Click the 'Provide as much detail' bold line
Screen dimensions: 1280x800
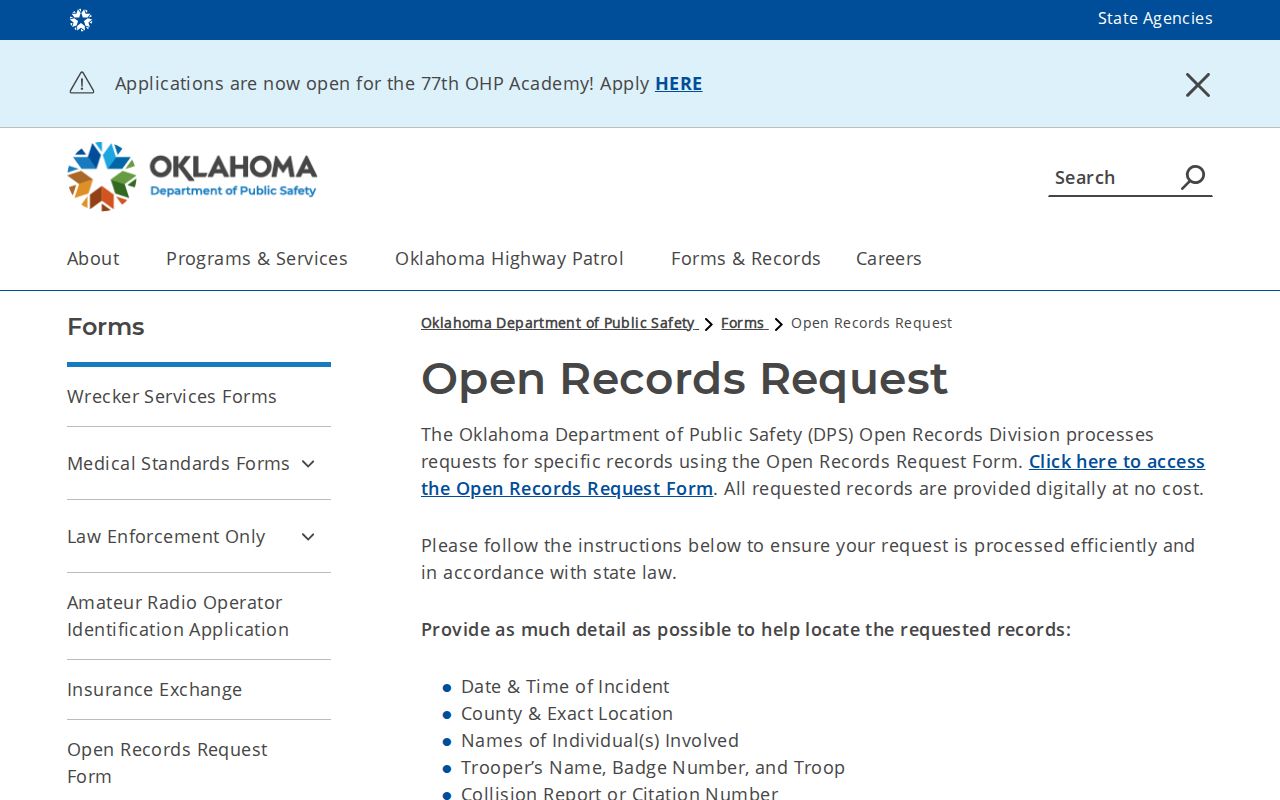[746, 629]
